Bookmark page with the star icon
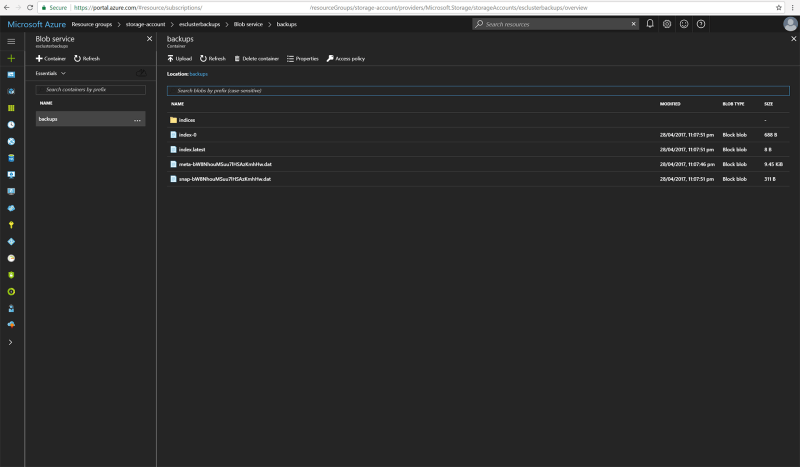Screen dimensions: 800x467 point(779,8)
